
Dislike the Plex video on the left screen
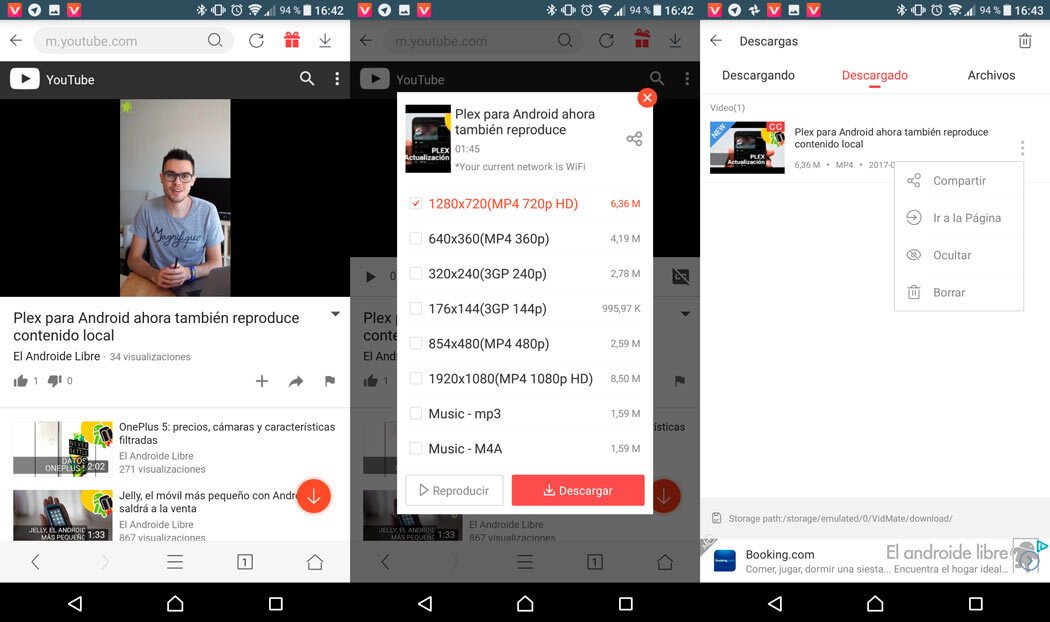55,381
